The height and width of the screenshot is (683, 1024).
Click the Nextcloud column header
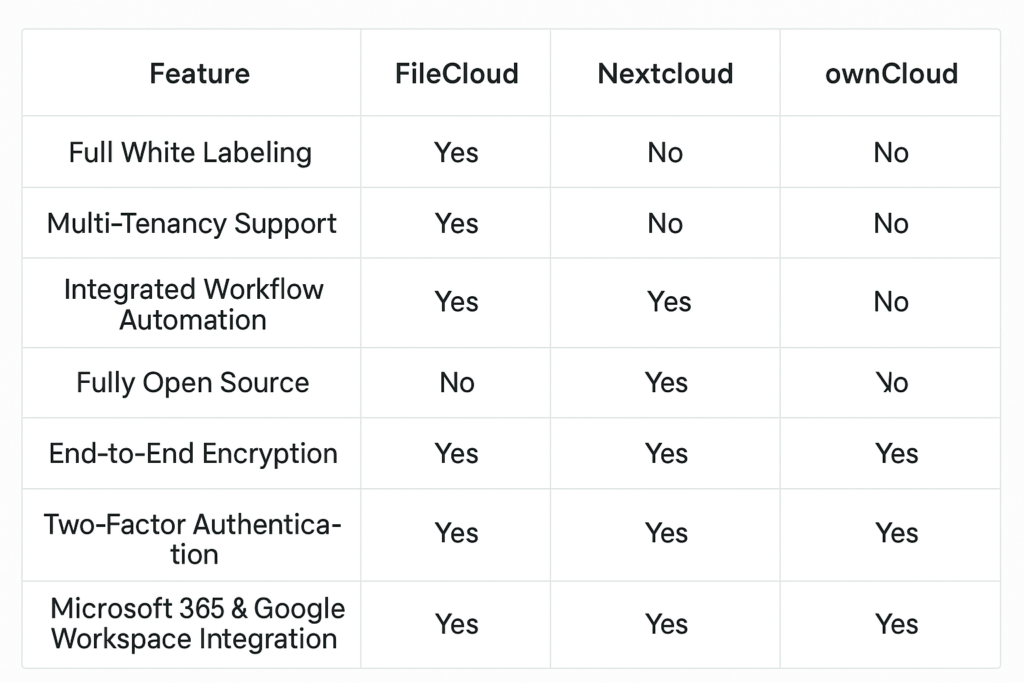(665, 74)
